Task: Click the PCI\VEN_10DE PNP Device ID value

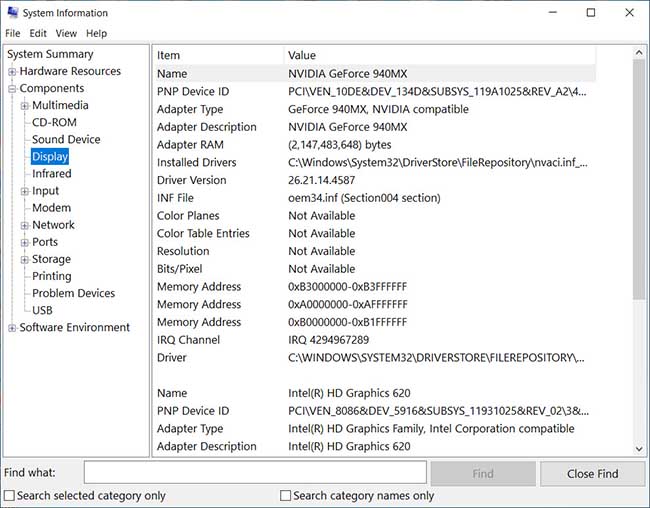Action: coord(437,92)
